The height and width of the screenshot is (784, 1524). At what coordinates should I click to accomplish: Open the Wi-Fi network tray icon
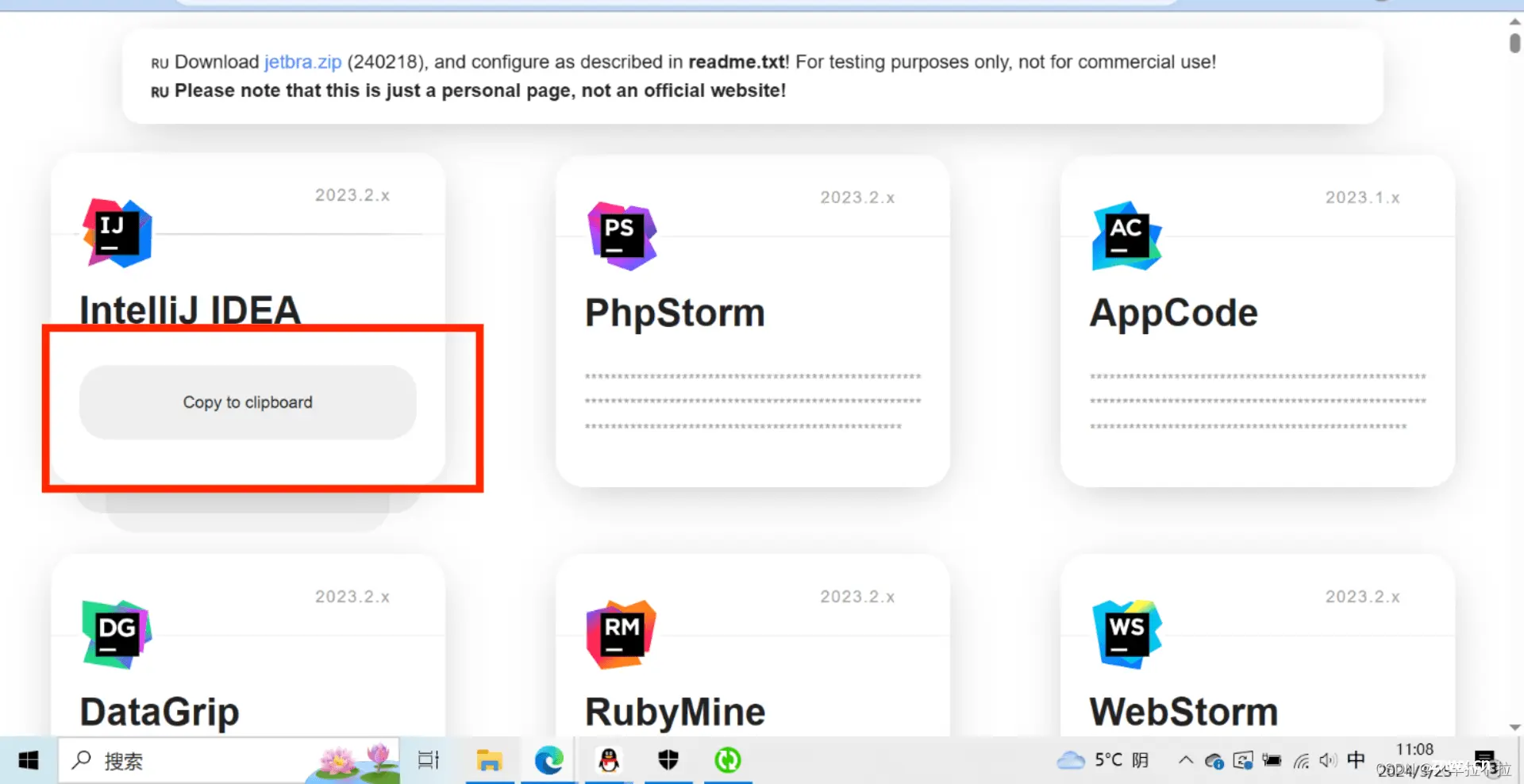[x=1301, y=761]
